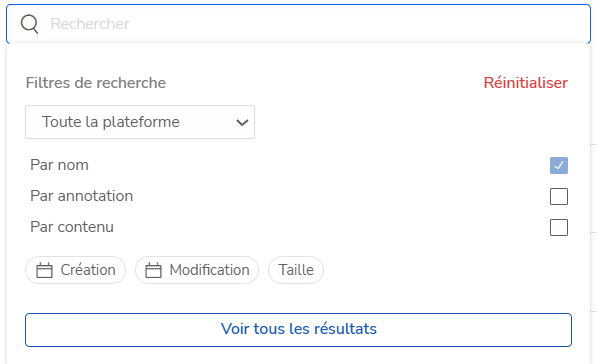The height and width of the screenshot is (364, 597).
Task: Click the Par nom filter label
Action: 59,165
